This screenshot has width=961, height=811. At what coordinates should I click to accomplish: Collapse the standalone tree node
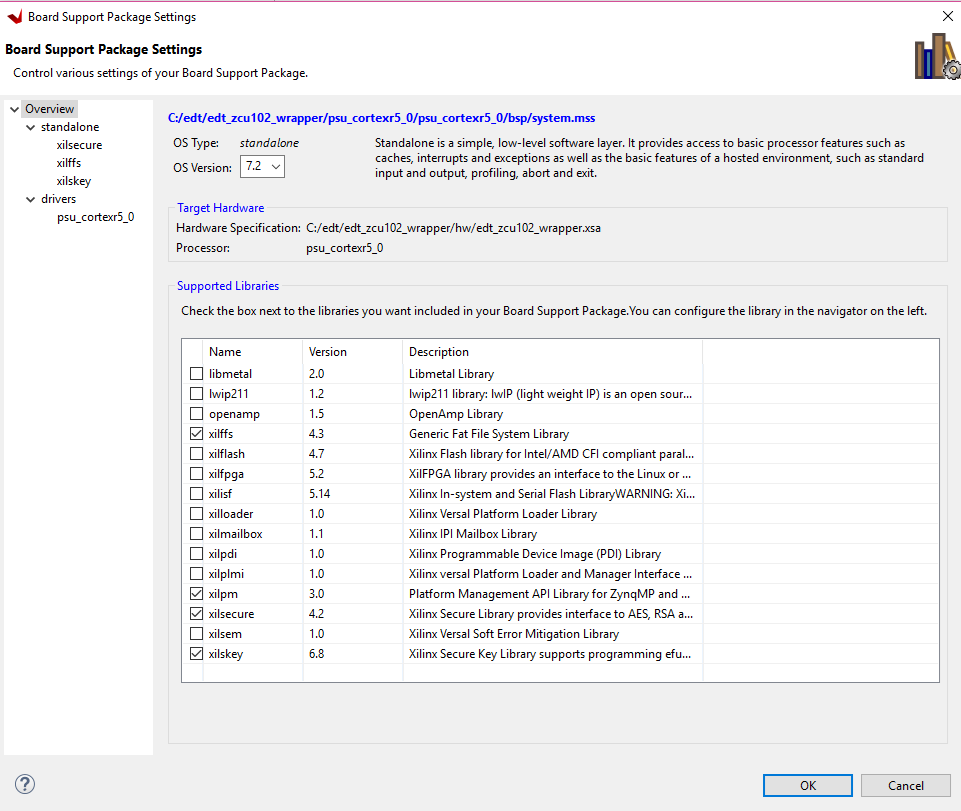click(29, 127)
